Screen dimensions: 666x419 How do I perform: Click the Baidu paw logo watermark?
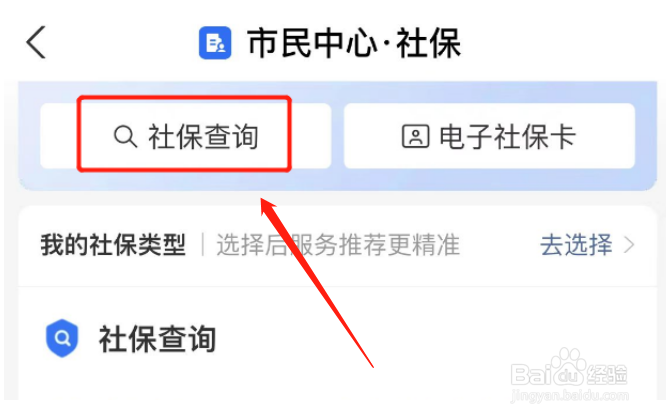click(568, 365)
